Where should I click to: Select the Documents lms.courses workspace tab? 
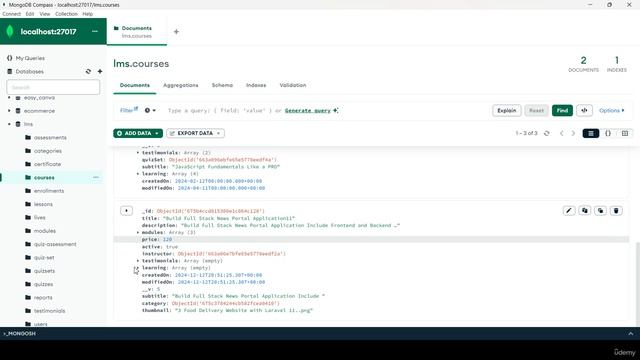[137, 32]
